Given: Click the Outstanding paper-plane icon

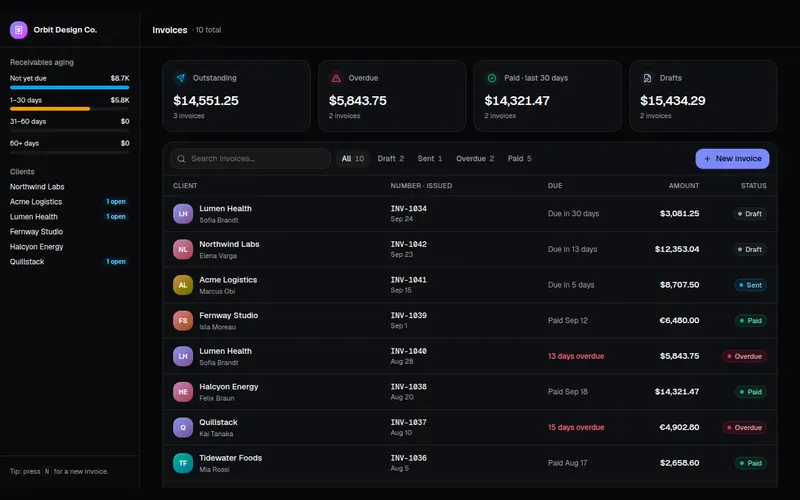Looking at the screenshot, I should click(x=181, y=78).
